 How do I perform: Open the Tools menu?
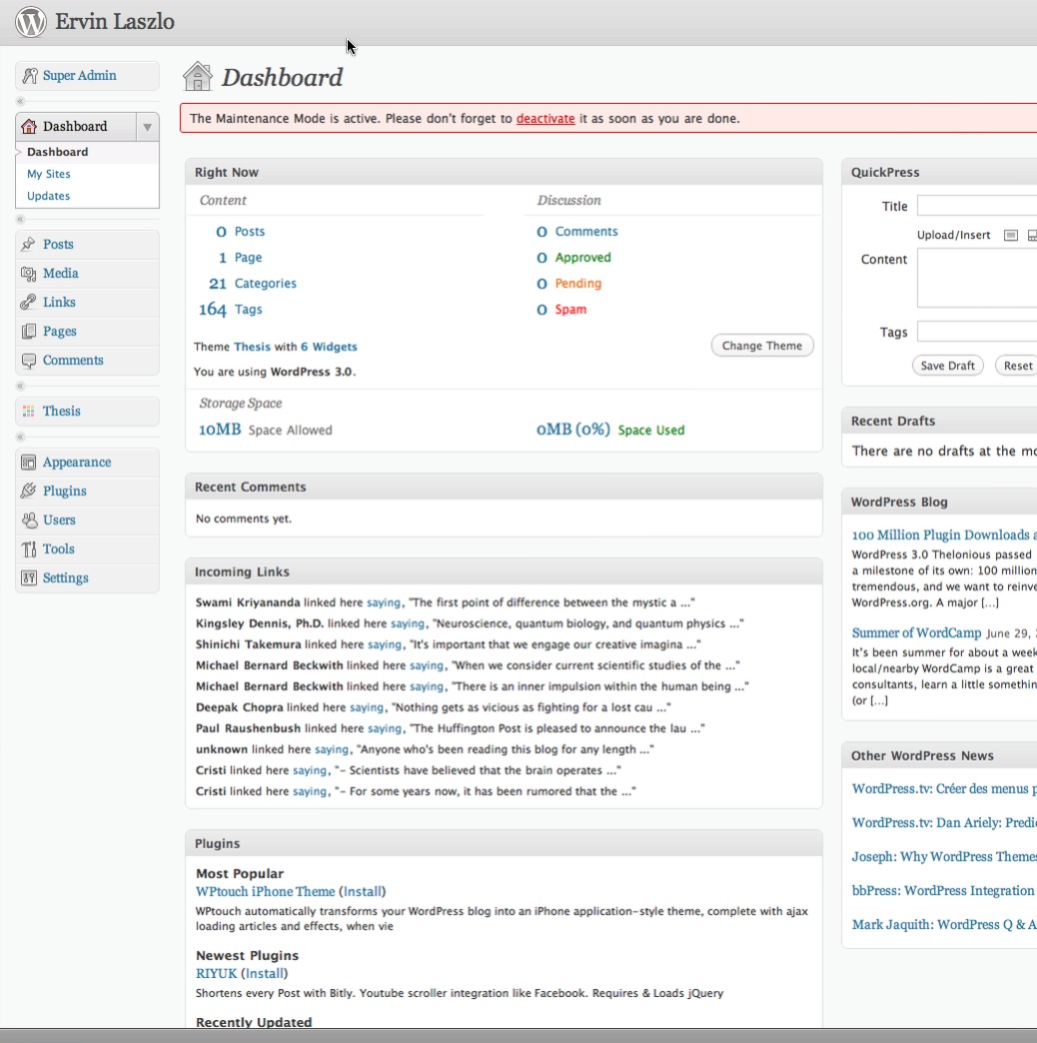click(x=59, y=549)
